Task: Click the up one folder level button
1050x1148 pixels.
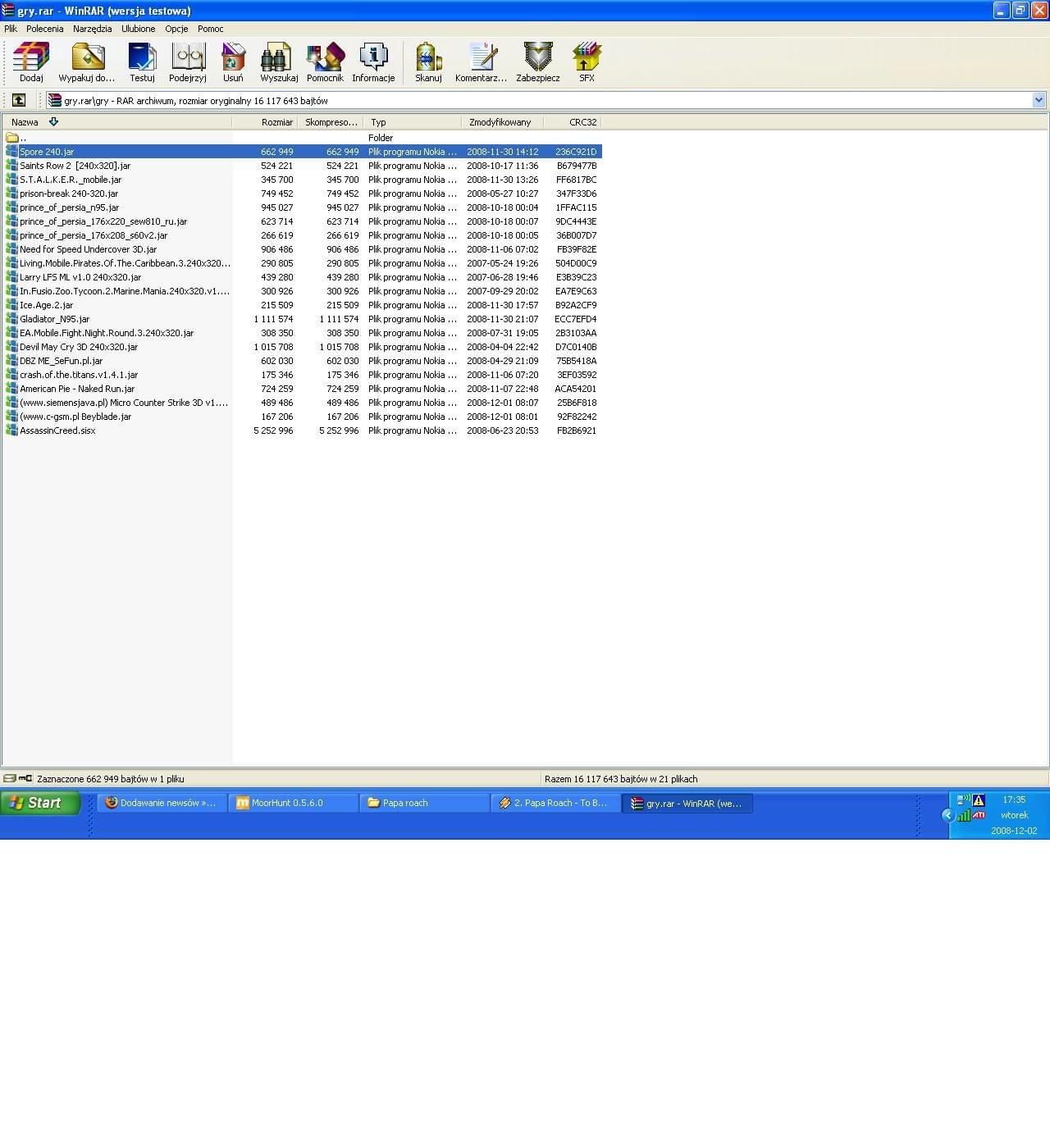Action: (x=19, y=100)
